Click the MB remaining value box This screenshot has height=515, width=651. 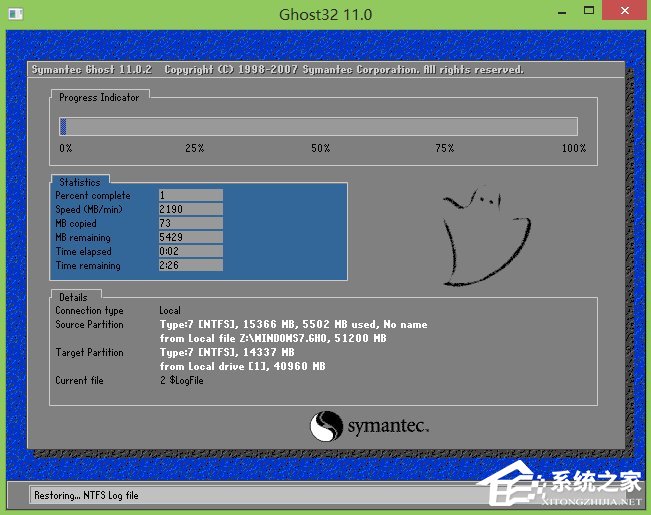(x=190, y=237)
